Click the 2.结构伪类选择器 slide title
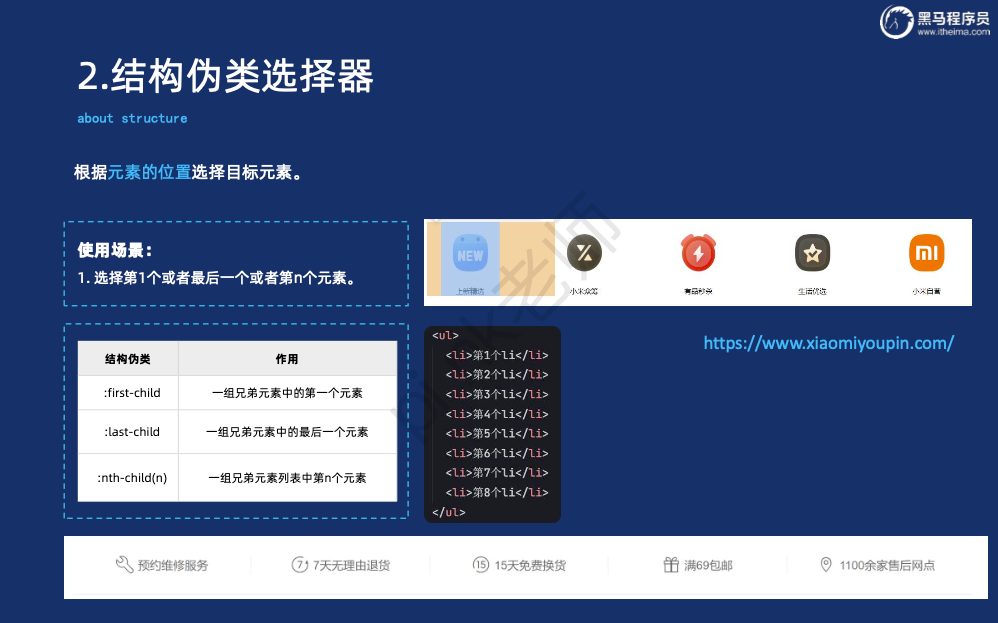The image size is (998, 623). coord(225,76)
